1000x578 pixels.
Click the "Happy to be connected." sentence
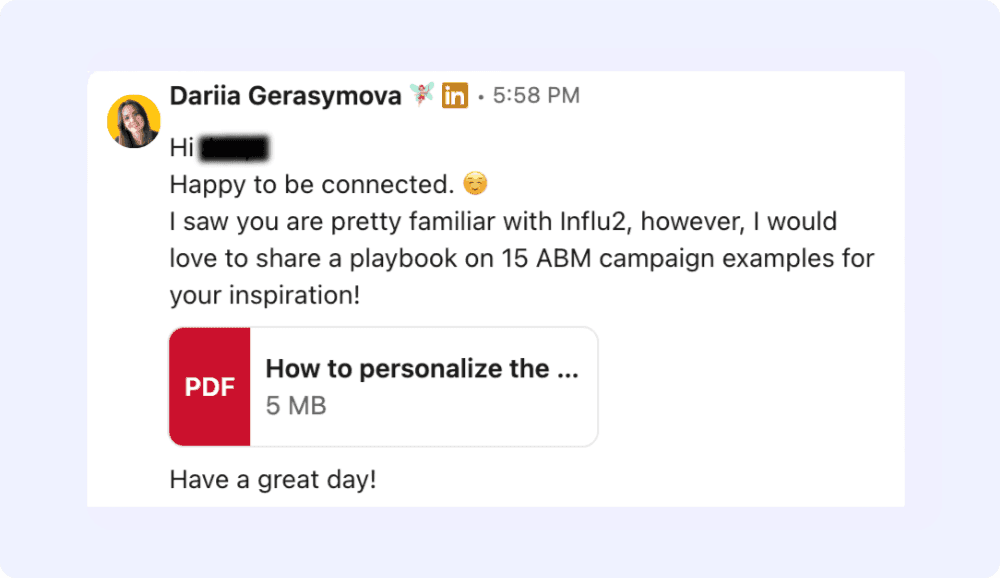pyautogui.click(x=312, y=185)
